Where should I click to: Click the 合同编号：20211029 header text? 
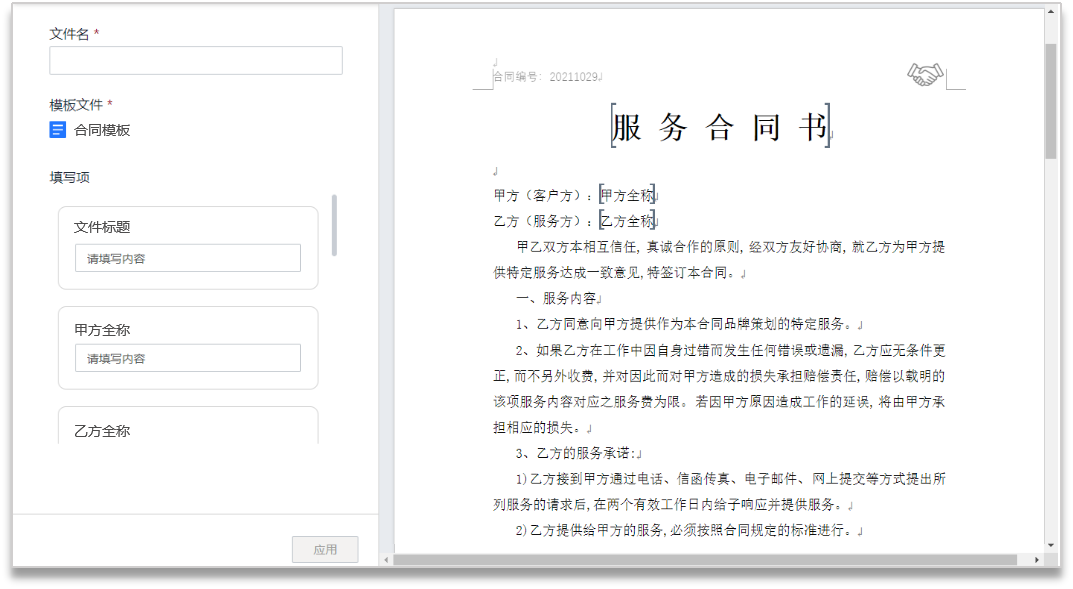pyautogui.click(x=547, y=77)
